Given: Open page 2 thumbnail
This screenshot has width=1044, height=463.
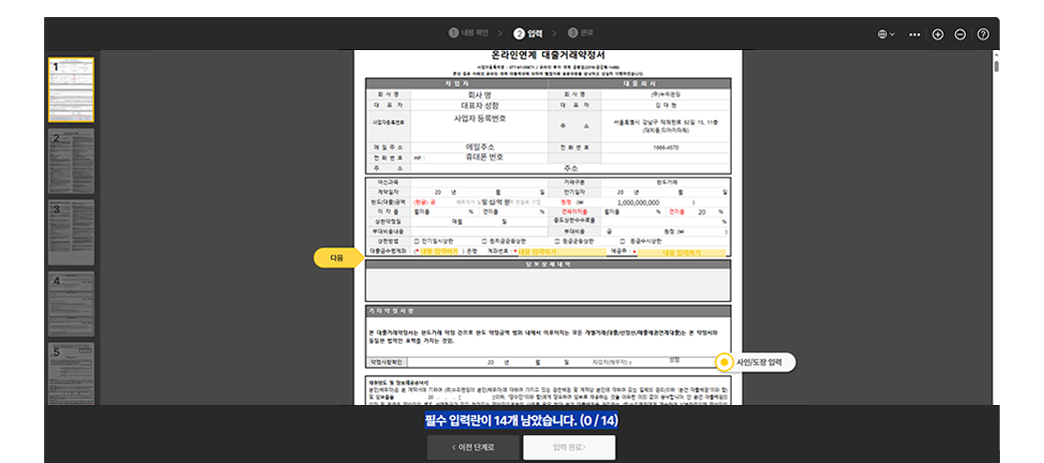Looking at the screenshot, I should click(71, 162).
